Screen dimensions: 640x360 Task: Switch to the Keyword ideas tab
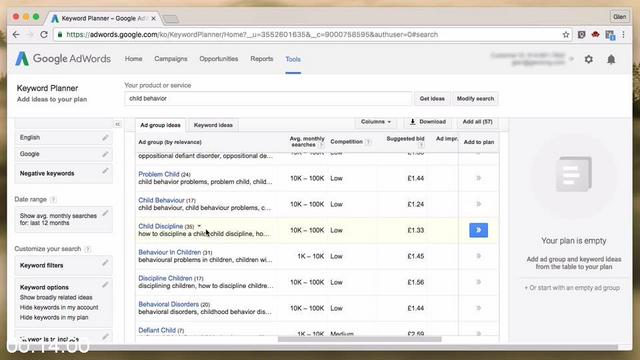[x=213, y=125]
